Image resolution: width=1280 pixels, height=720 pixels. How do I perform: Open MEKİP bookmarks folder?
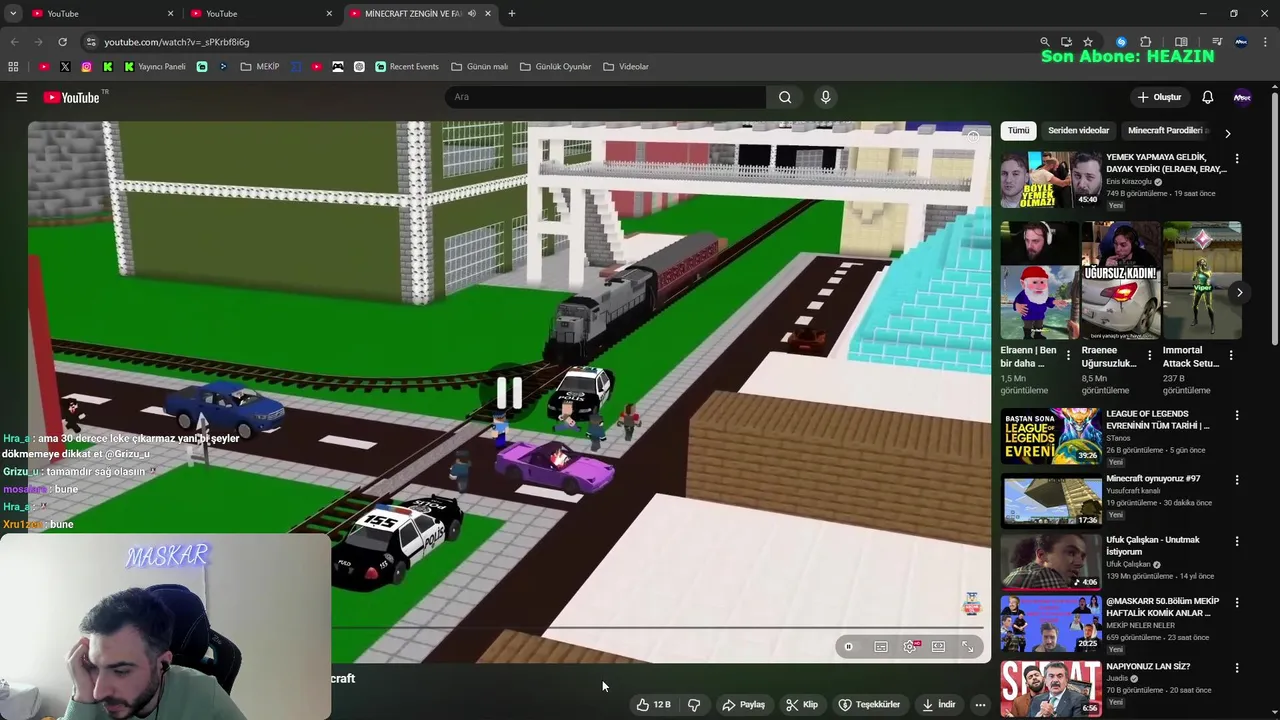tap(260, 67)
